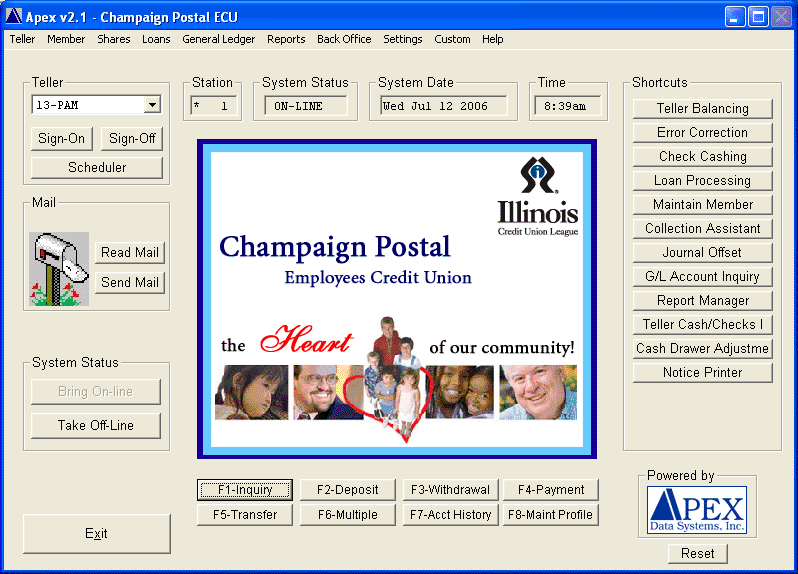Click the System Date field
The width and height of the screenshot is (798, 574).
pyautogui.click(x=443, y=106)
